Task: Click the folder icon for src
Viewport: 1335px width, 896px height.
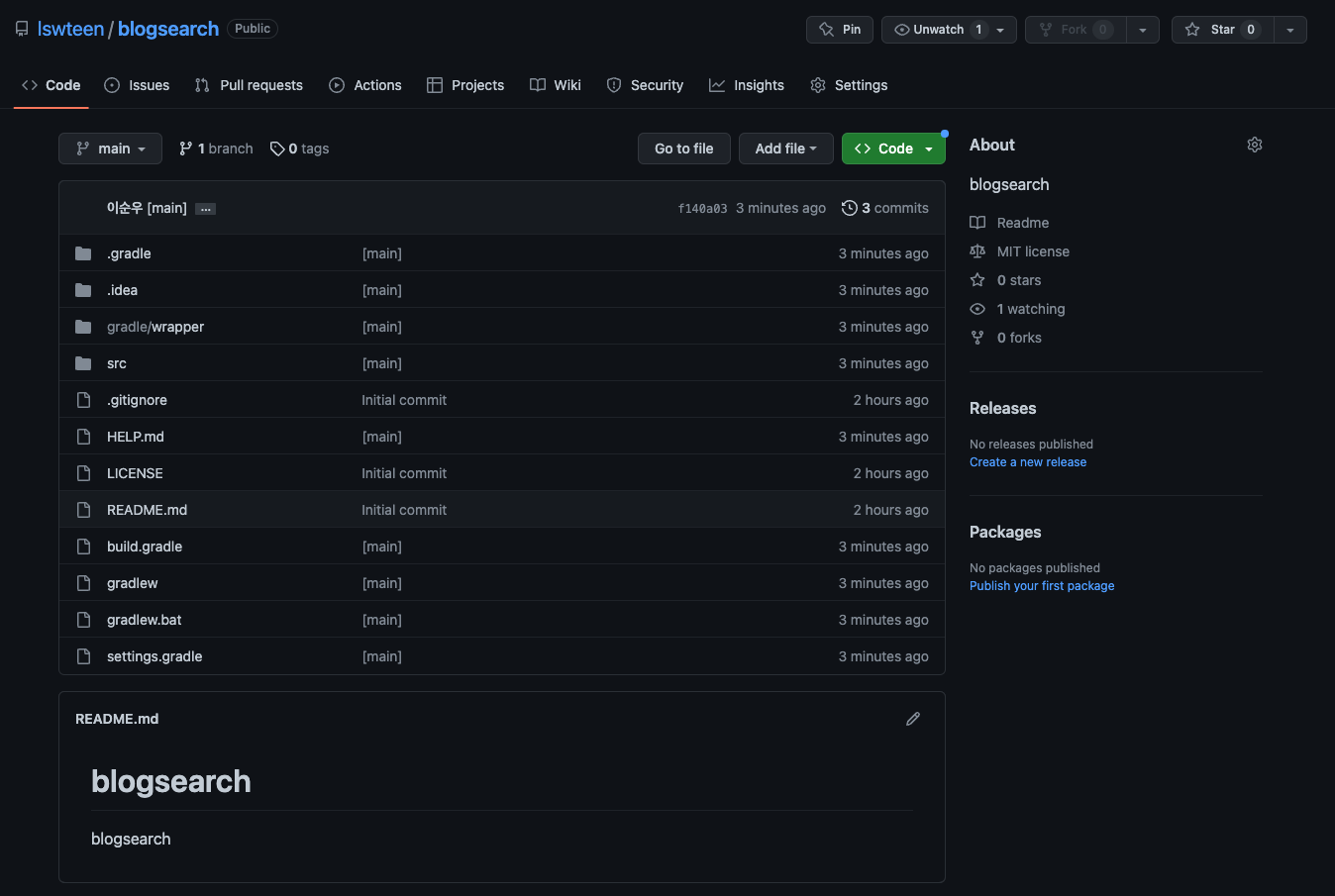Action: 83,363
